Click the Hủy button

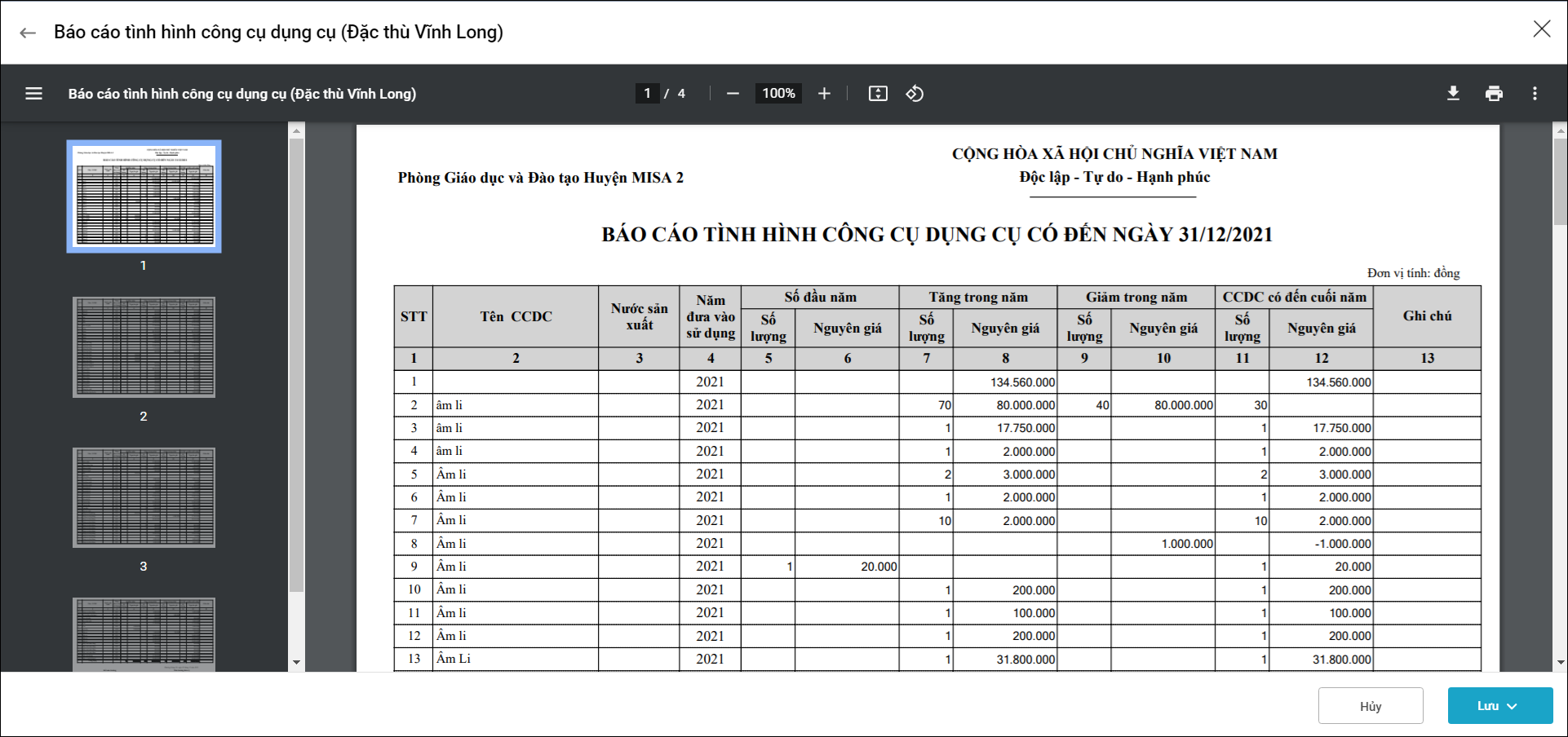click(1371, 706)
